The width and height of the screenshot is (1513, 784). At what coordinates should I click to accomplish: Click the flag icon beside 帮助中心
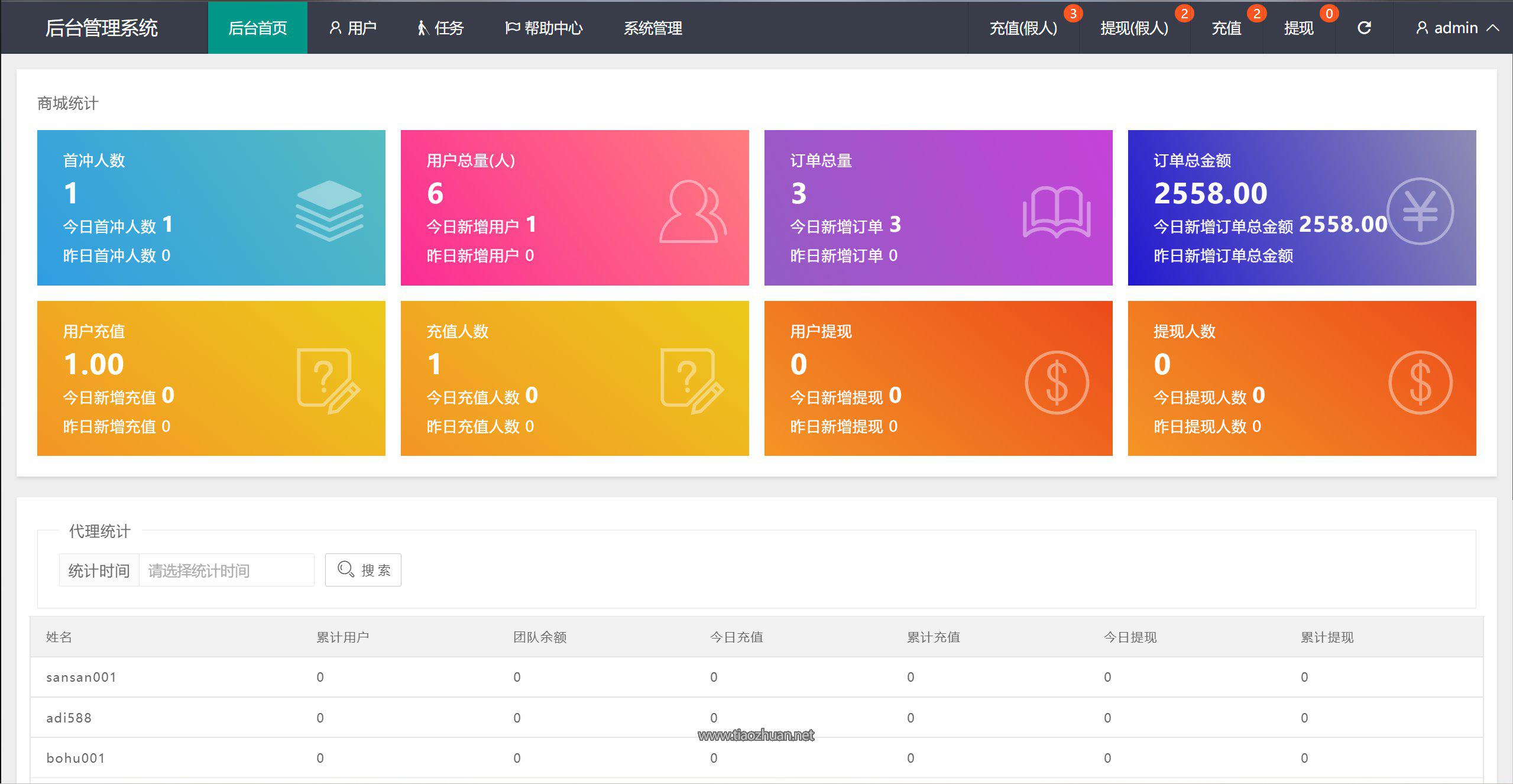pyautogui.click(x=512, y=28)
